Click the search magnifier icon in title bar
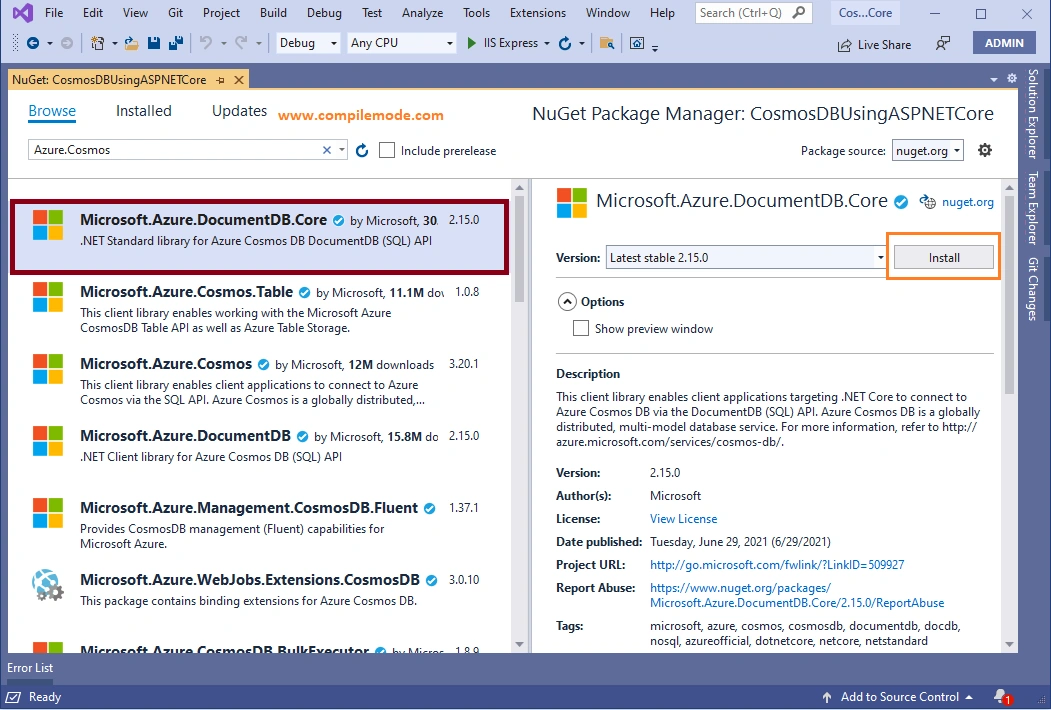The height and width of the screenshot is (710, 1051). pyautogui.click(x=798, y=13)
